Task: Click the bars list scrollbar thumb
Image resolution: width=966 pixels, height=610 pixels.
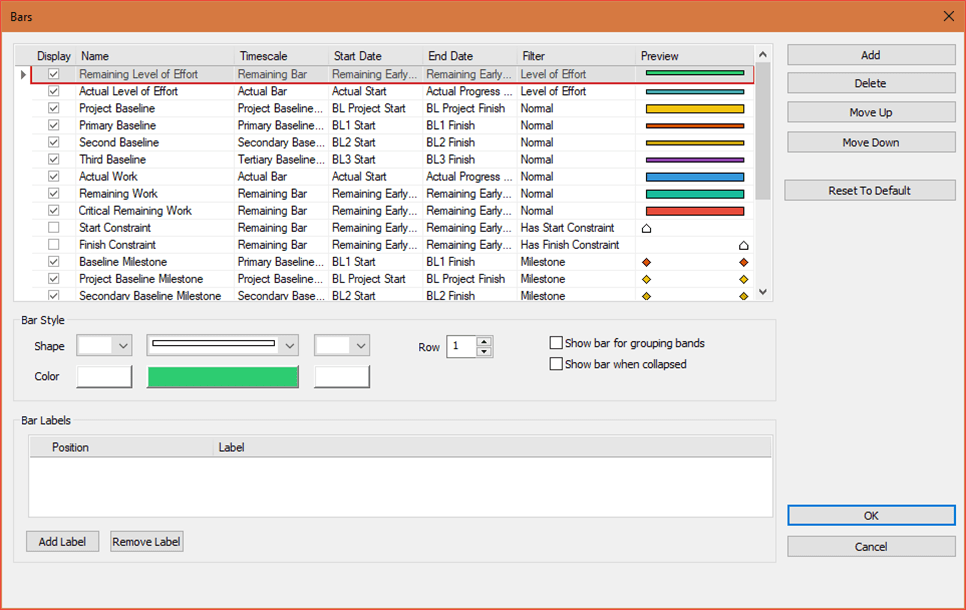Action: pyautogui.click(x=763, y=131)
